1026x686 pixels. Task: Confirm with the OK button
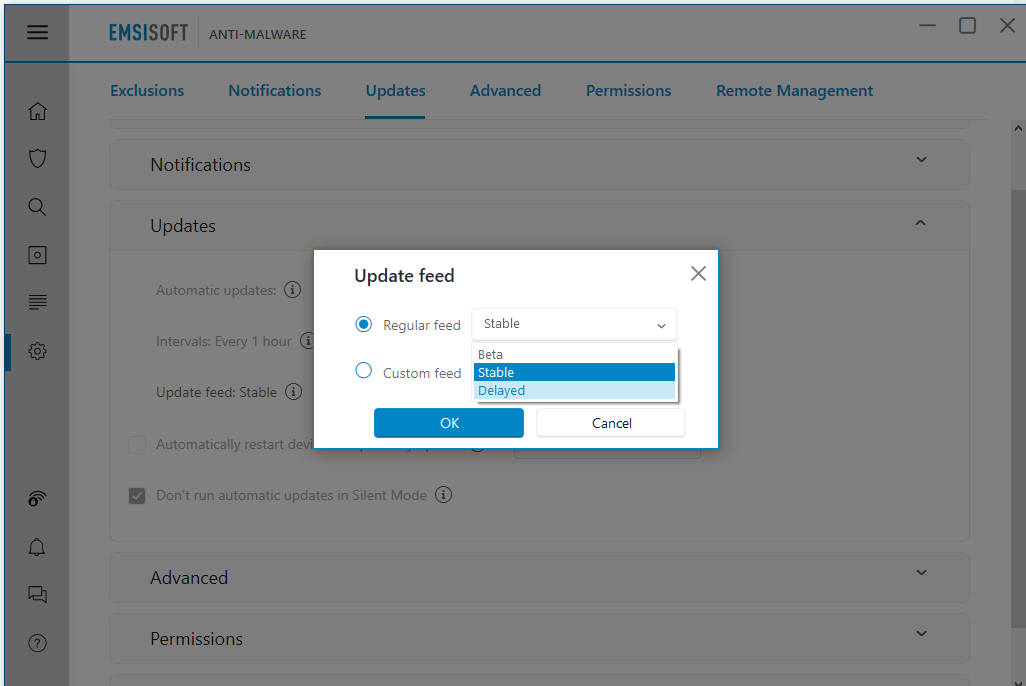(449, 423)
